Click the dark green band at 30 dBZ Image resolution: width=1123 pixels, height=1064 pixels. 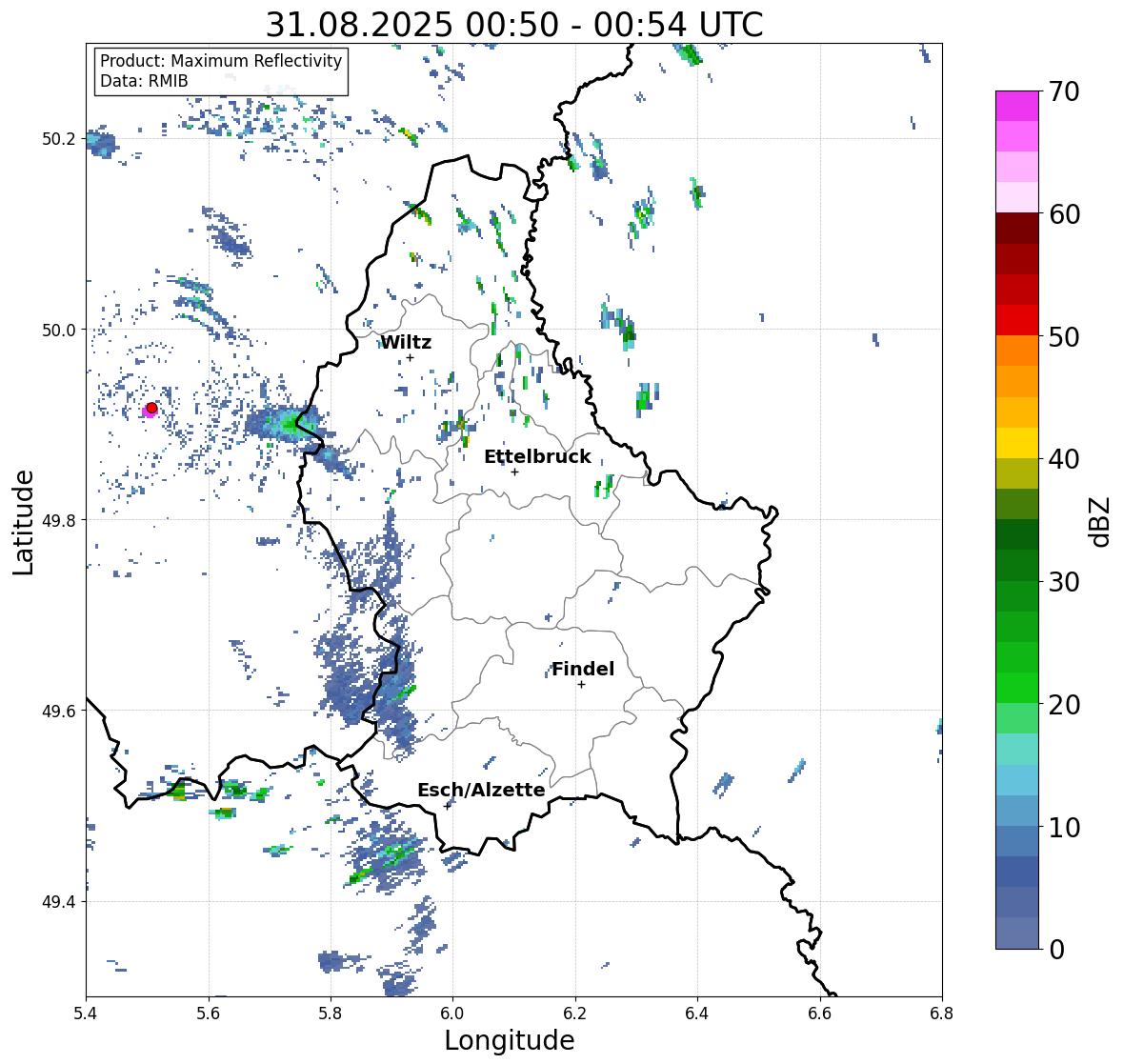pyautogui.click(x=1017, y=565)
